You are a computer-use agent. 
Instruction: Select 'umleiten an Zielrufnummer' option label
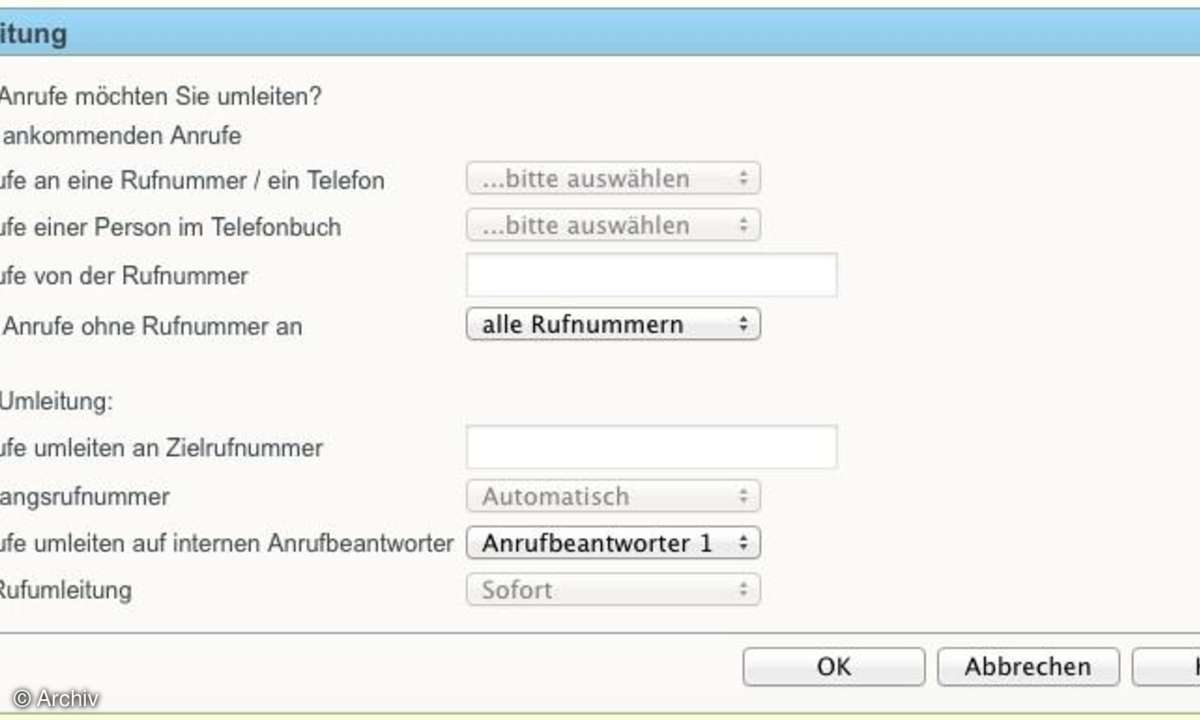tap(161, 447)
